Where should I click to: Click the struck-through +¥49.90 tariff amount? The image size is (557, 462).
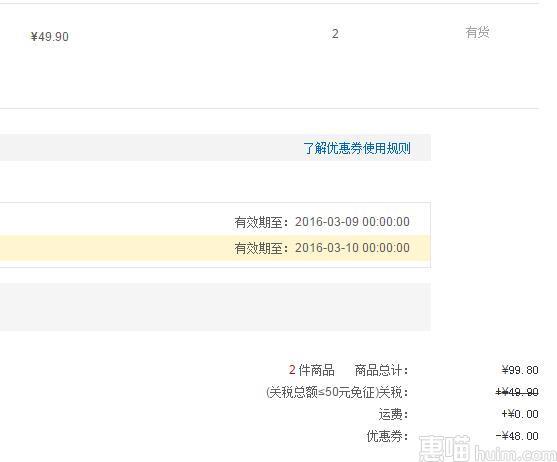click(x=518, y=392)
